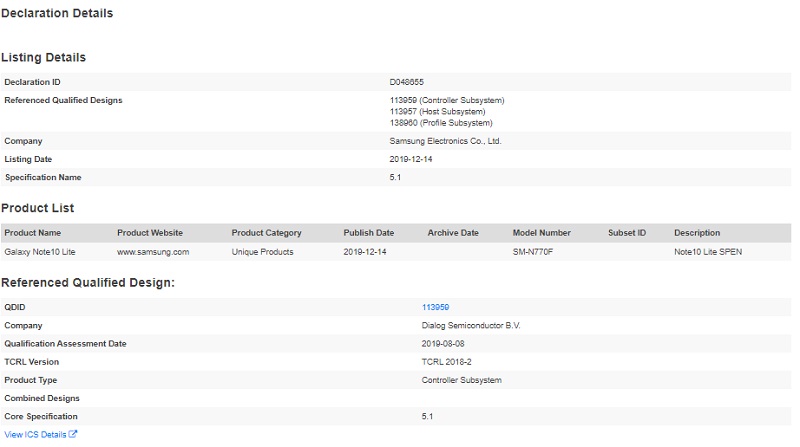Click the TCRL Version label
This screenshot has height=447, width=800.
(32, 362)
